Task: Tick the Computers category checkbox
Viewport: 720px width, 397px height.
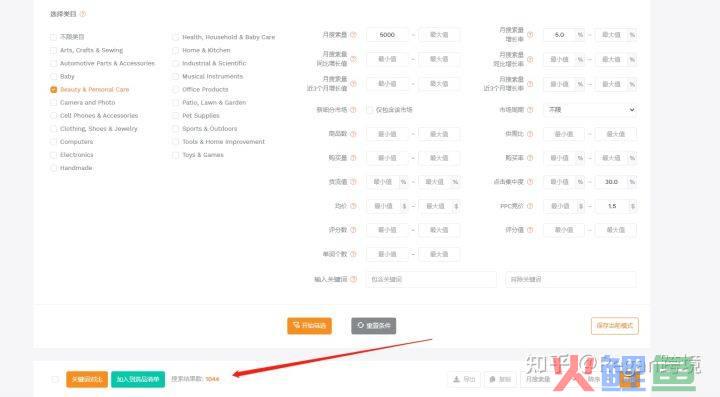Action: [x=54, y=142]
